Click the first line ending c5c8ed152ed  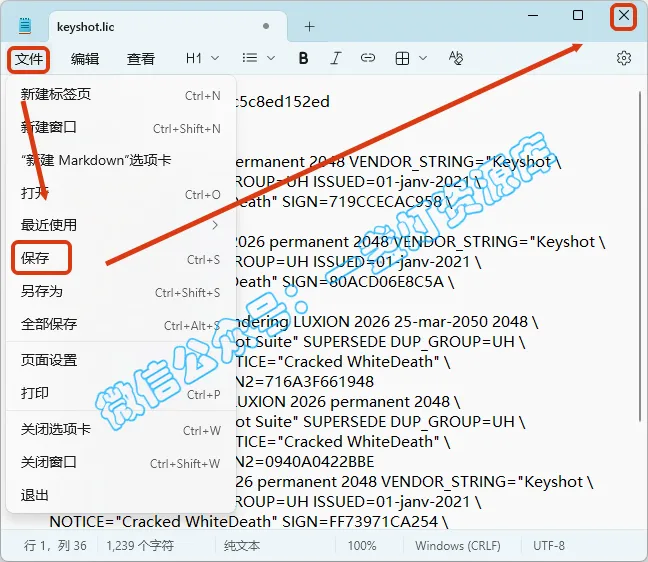click(x=283, y=102)
